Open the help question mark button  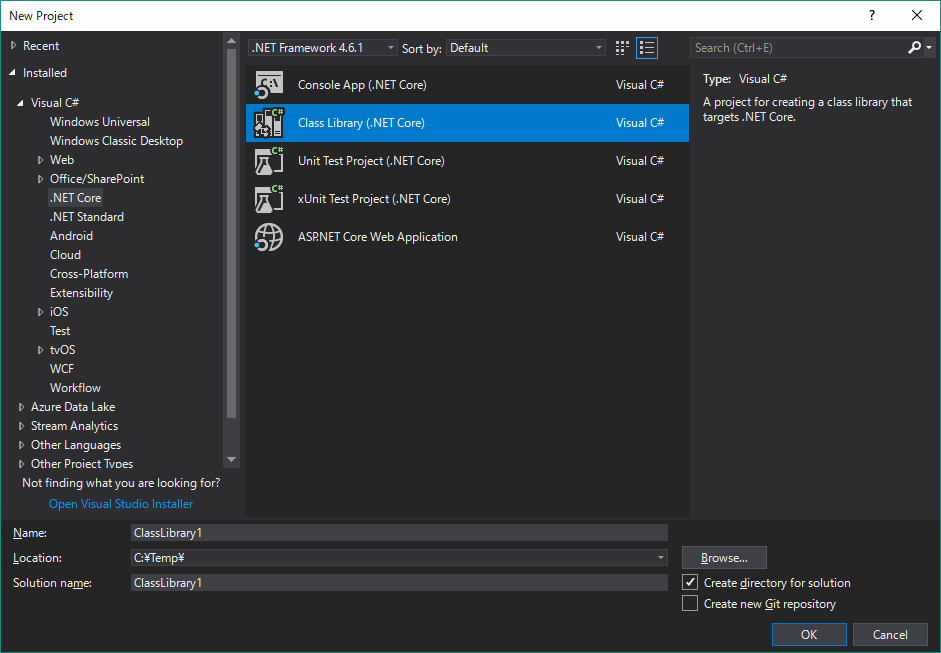click(x=872, y=16)
